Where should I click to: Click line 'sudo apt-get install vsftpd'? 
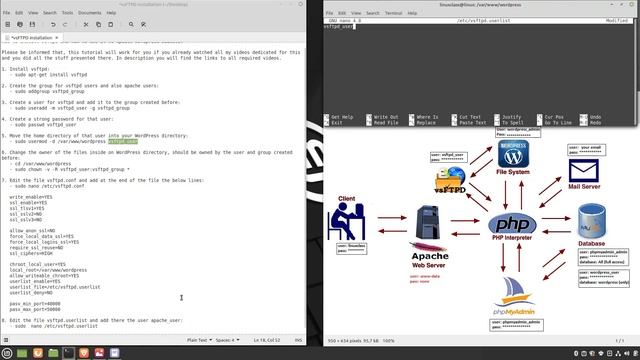point(51,75)
